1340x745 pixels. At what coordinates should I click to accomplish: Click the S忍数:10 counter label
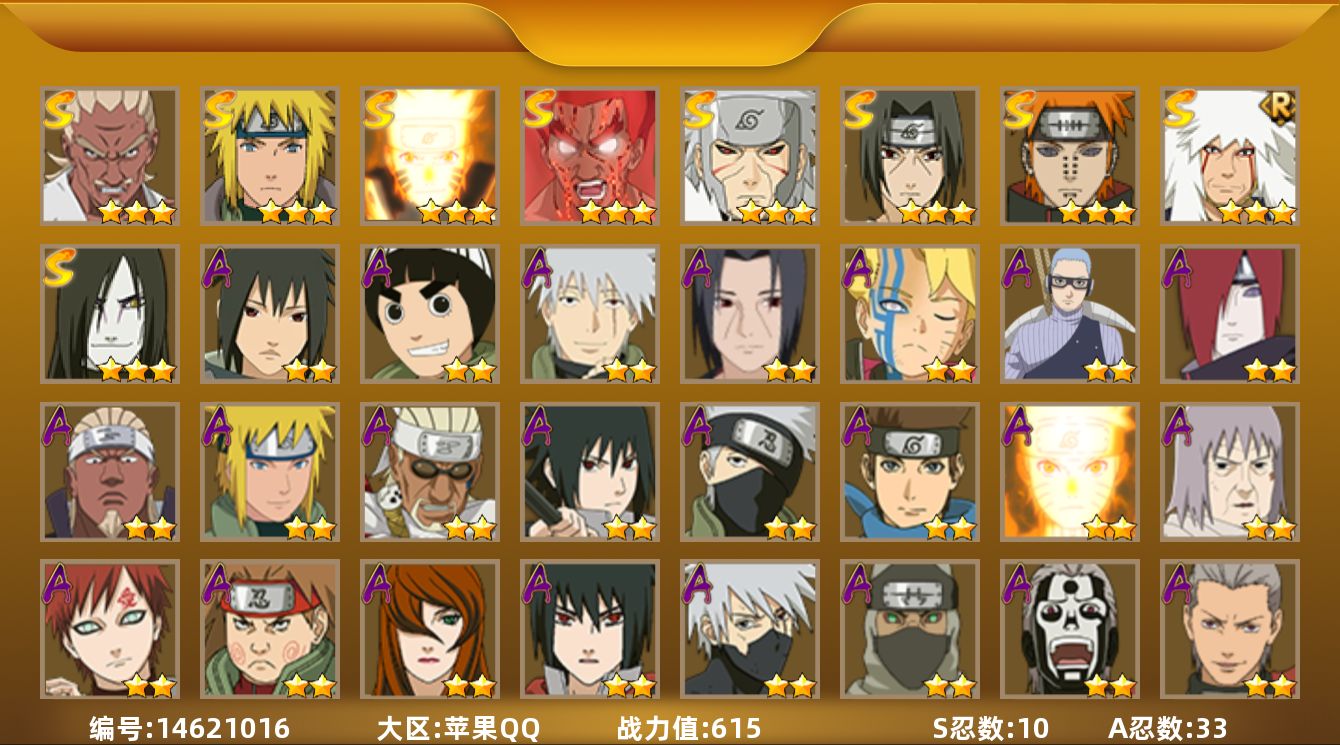(x=990, y=728)
